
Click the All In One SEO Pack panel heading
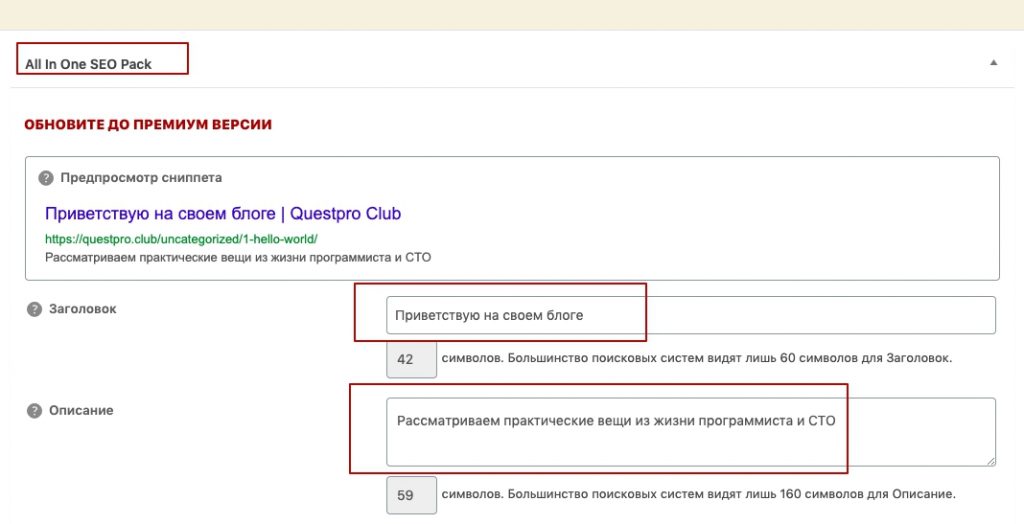(88, 64)
